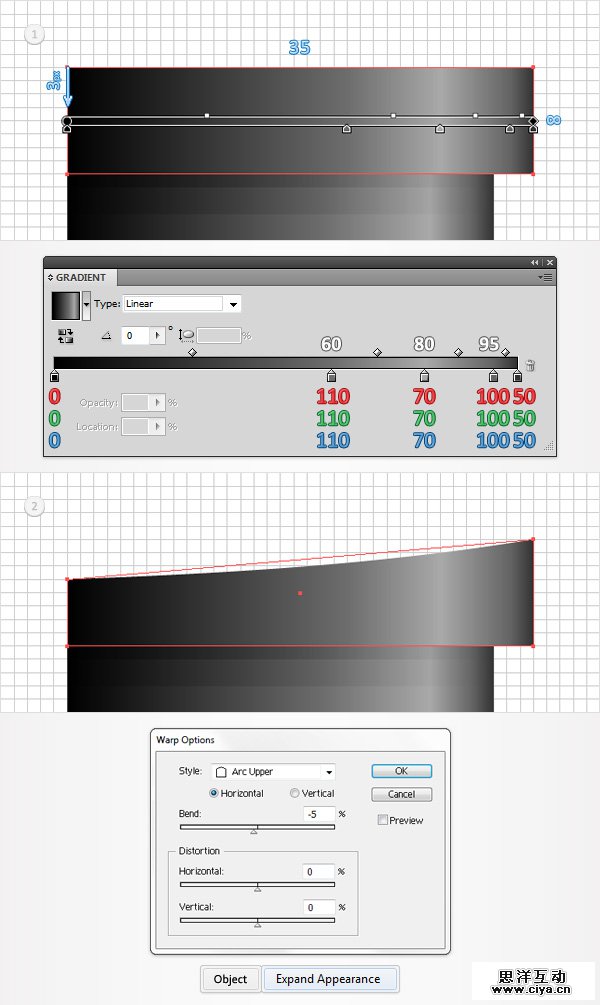The height and width of the screenshot is (1005, 600).
Task: Click the gradient midpoint diamond near 95
Action: pos(505,352)
